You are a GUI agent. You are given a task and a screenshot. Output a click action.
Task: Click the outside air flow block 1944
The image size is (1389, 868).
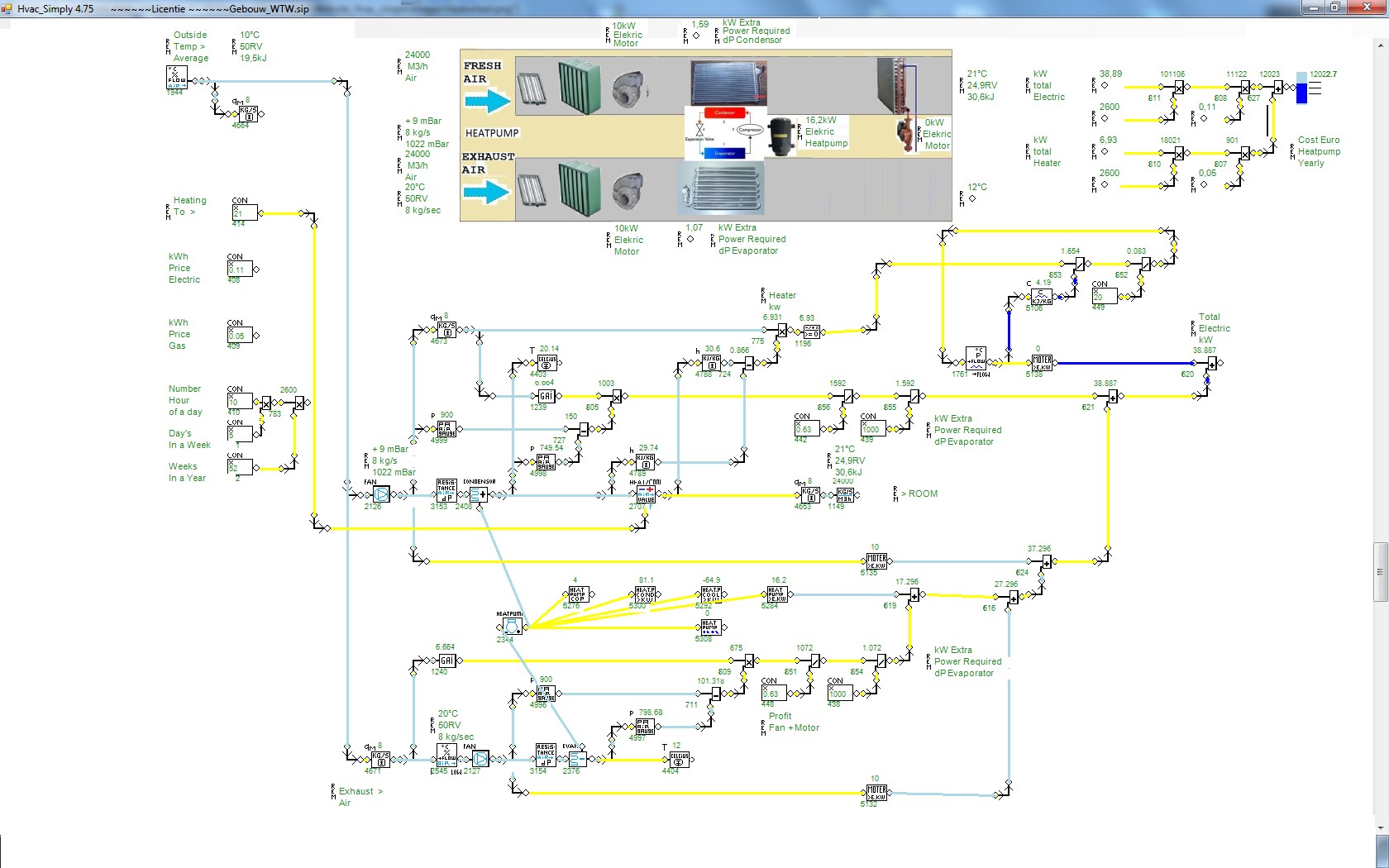[x=177, y=78]
